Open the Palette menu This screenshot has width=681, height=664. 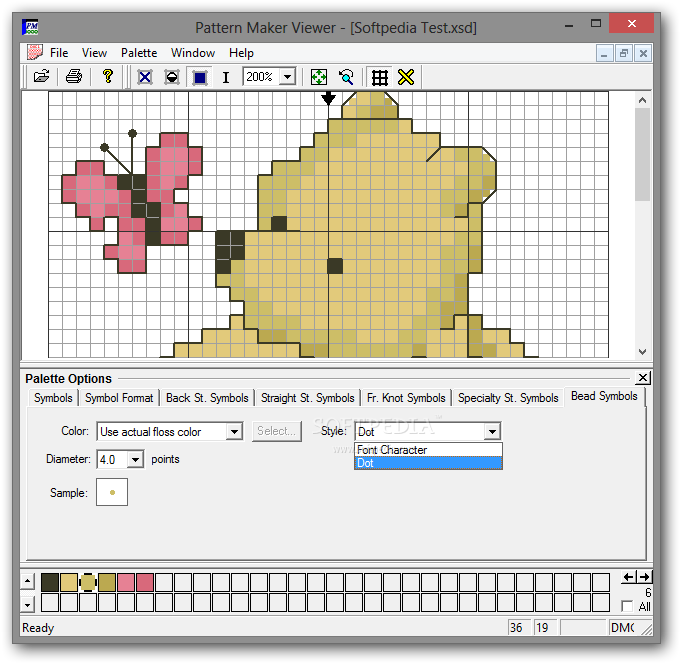139,53
